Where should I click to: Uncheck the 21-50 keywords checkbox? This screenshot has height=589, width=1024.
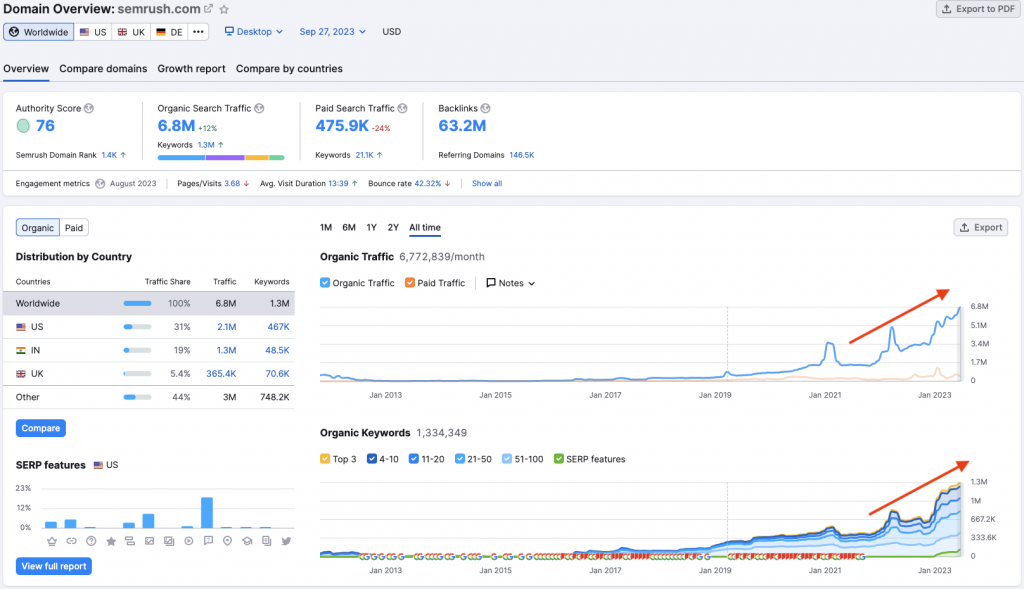(x=460, y=459)
